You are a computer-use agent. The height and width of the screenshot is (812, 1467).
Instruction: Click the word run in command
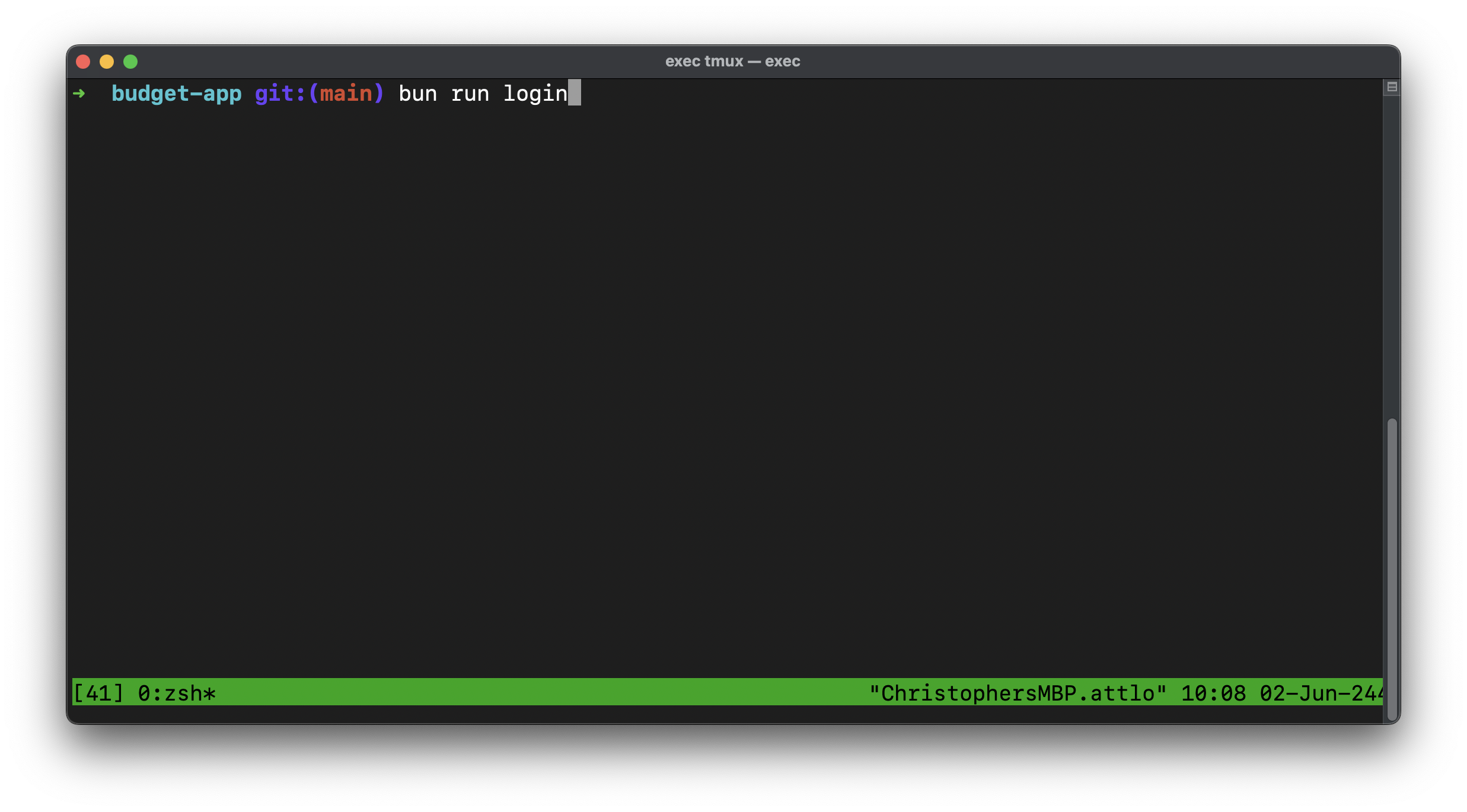point(470,94)
